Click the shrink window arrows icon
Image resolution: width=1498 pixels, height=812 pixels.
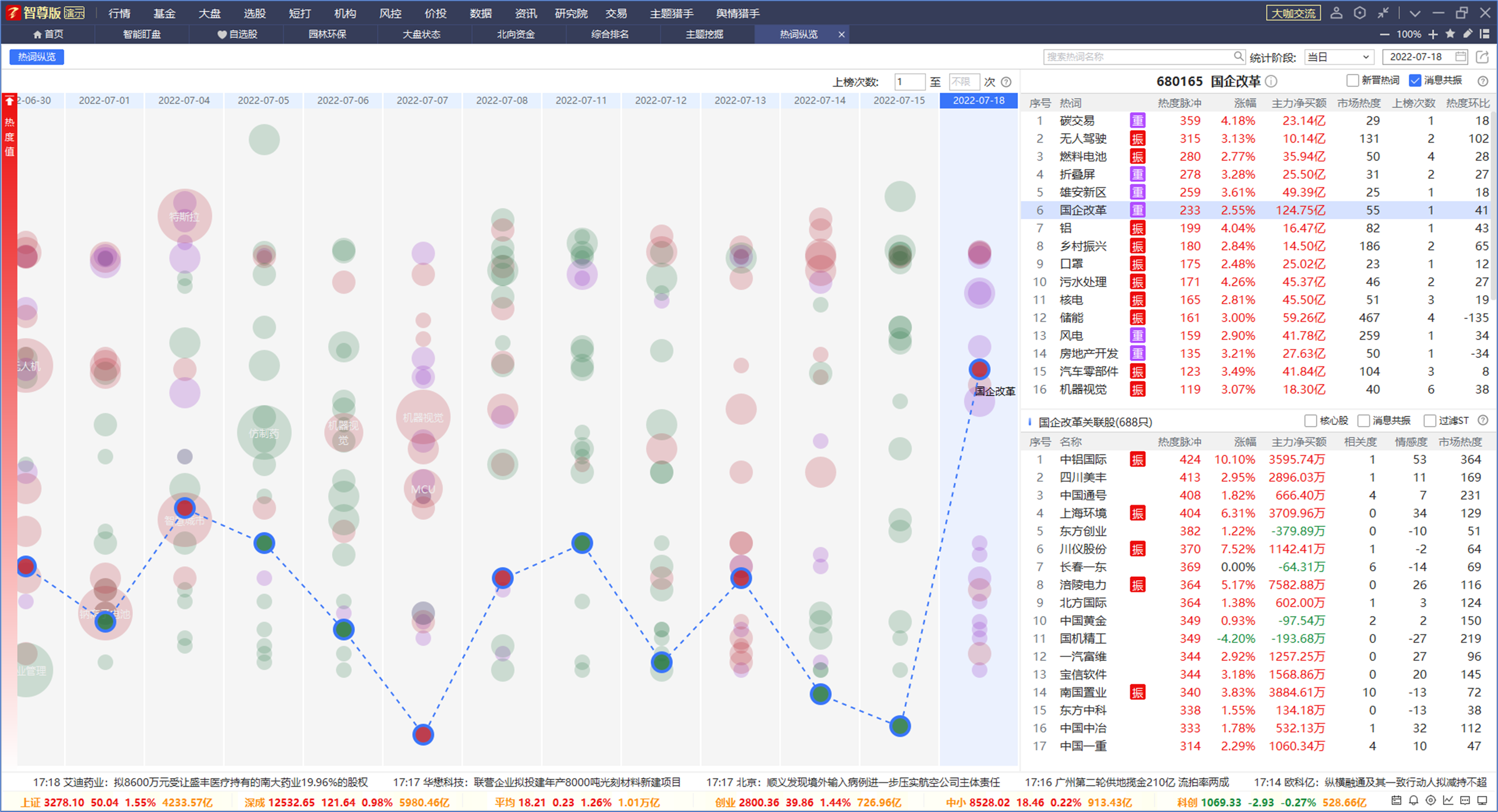pos(1383,13)
